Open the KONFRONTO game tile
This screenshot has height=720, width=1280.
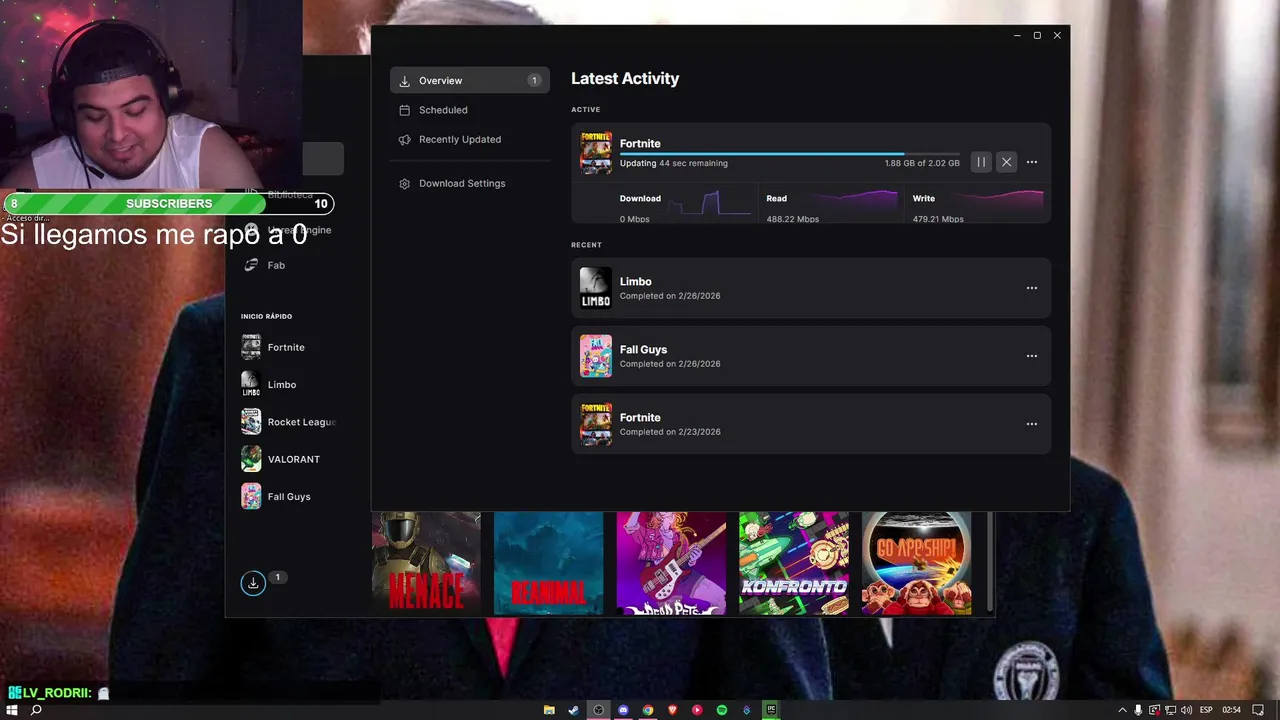794,563
